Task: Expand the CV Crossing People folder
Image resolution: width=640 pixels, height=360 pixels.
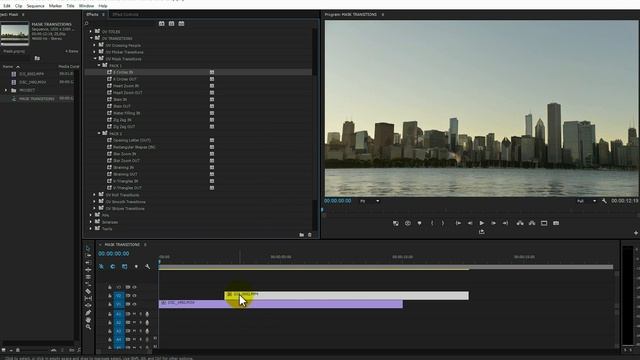Action: coord(95,45)
